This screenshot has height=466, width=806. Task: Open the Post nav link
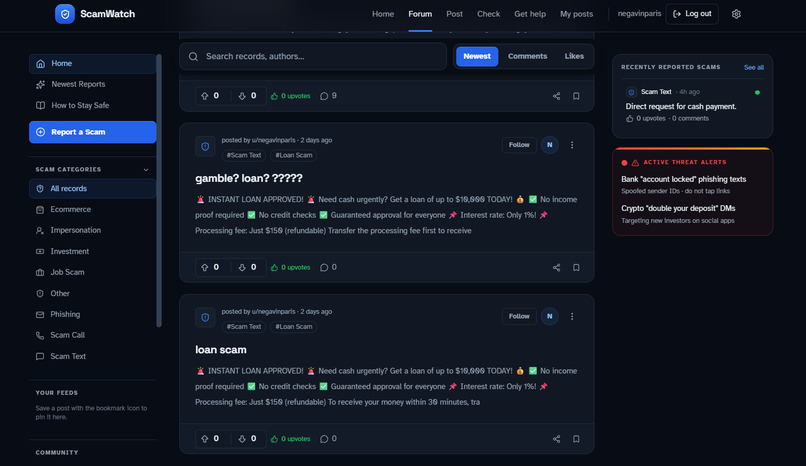(x=454, y=14)
